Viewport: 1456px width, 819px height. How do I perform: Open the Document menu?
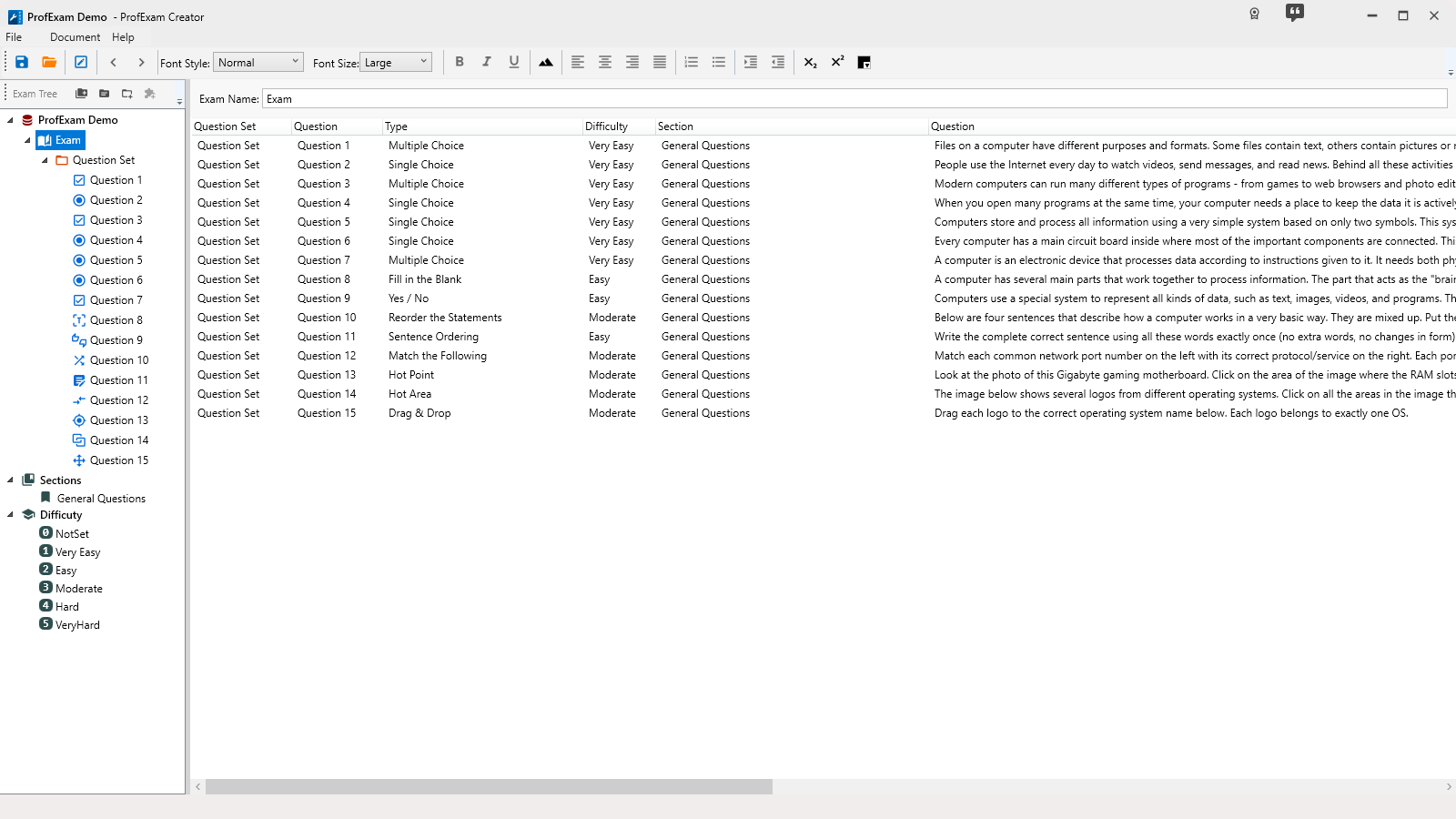click(x=75, y=37)
